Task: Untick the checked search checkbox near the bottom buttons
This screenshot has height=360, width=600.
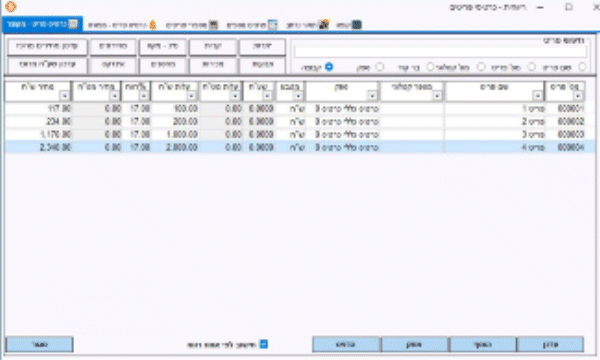Action: point(264,344)
